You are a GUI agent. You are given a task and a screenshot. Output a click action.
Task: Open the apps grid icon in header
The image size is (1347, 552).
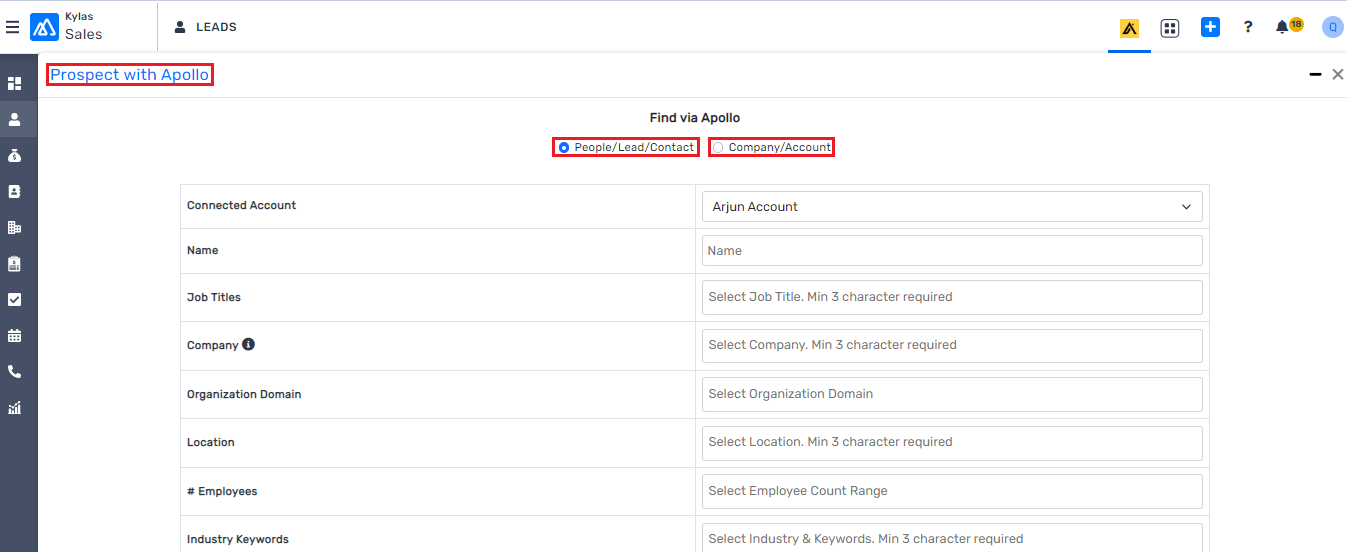click(x=1170, y=28)
